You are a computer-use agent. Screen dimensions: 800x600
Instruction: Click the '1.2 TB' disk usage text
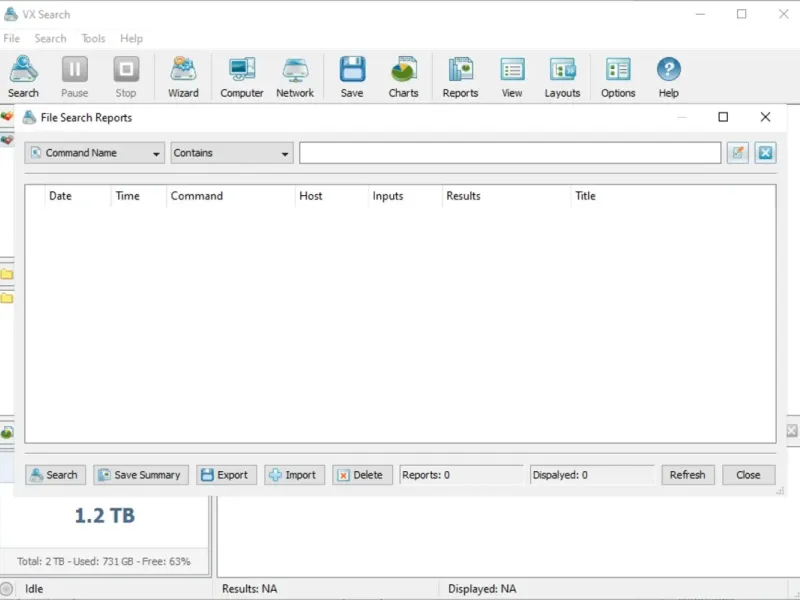(x=105, y=515)
